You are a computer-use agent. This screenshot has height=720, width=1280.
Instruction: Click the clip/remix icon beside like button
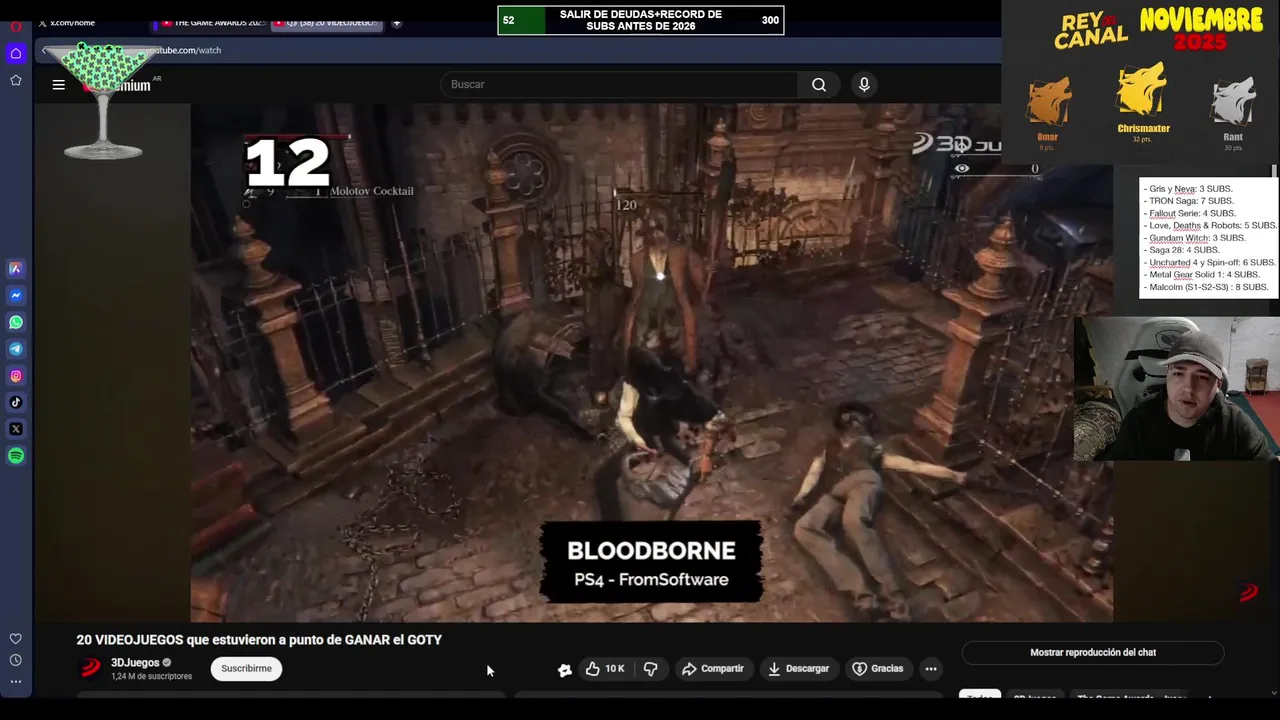pyautogui.click(x=565, y=670)
